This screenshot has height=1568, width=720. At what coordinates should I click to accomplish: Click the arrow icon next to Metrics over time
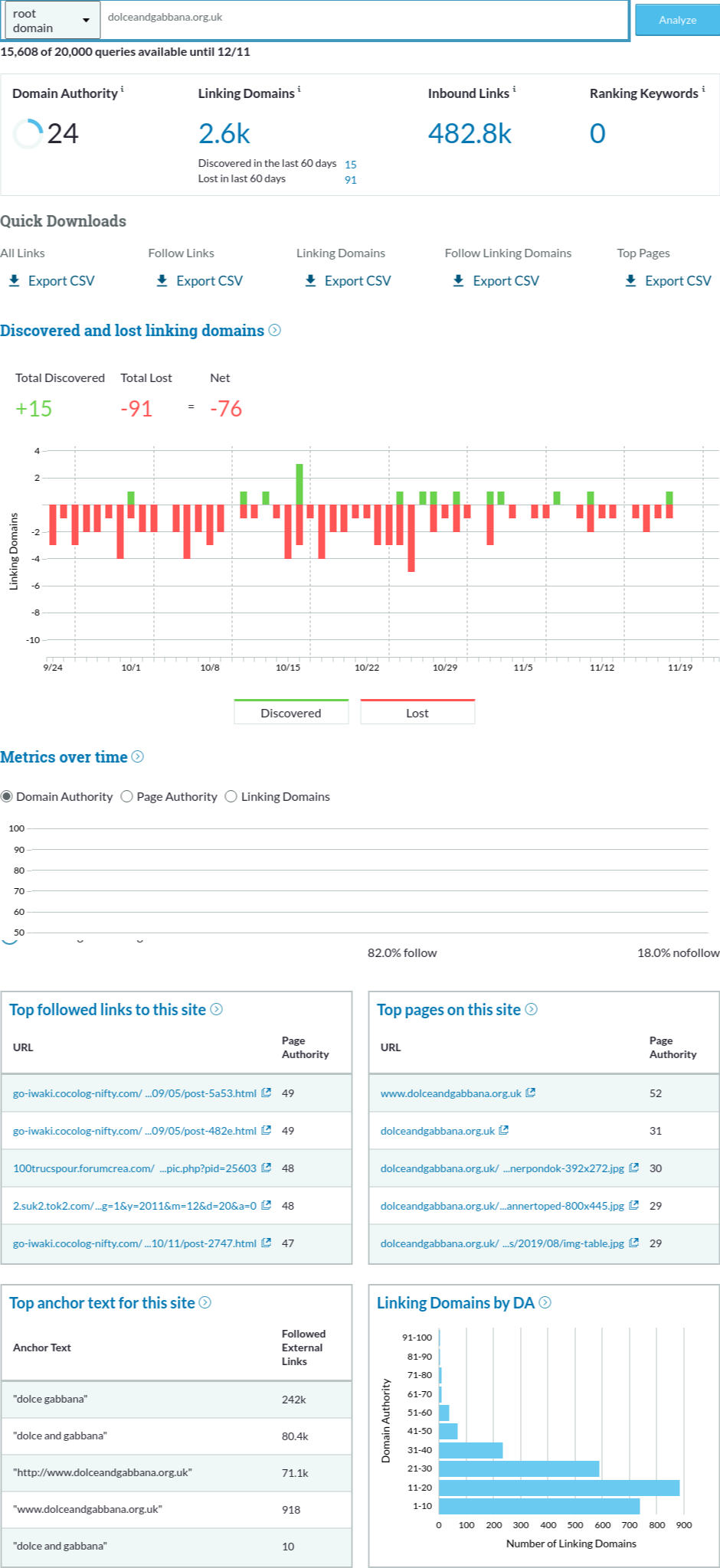pos(138,756)
